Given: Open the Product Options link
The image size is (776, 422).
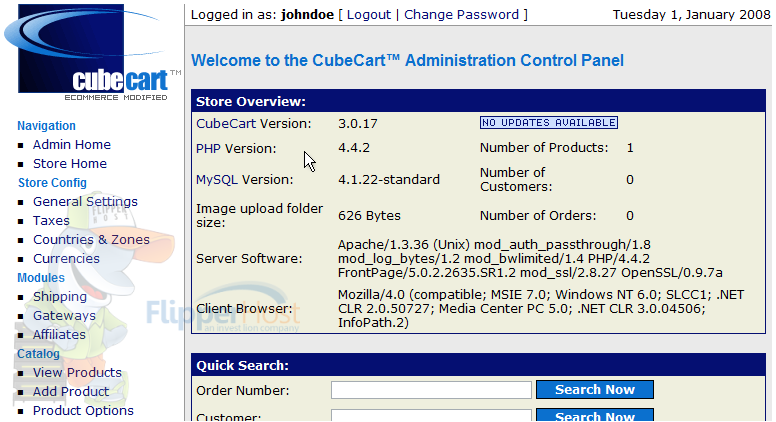Looking at the screenshot, I should pyautogui.click(x=83, y=411).
